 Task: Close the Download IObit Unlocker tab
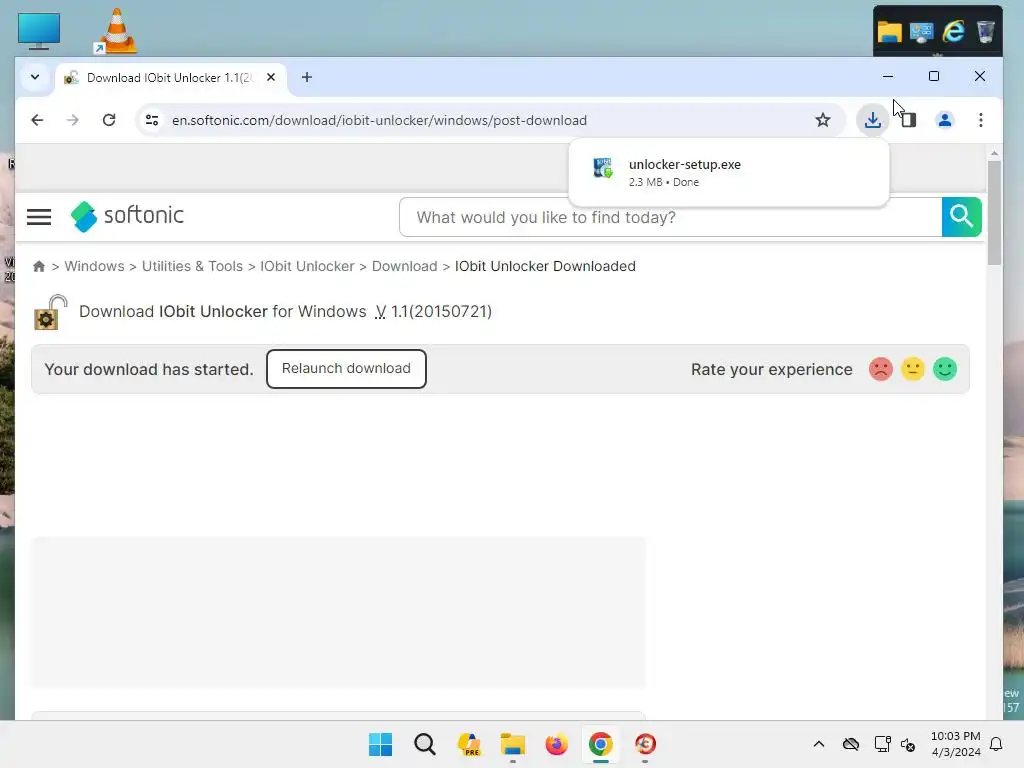pos(271,77)
